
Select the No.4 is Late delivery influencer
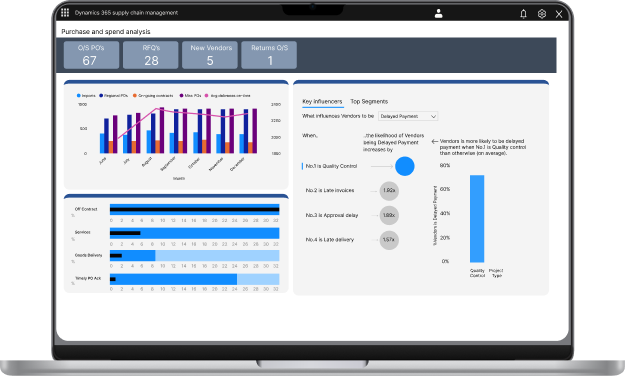point(330,240)
